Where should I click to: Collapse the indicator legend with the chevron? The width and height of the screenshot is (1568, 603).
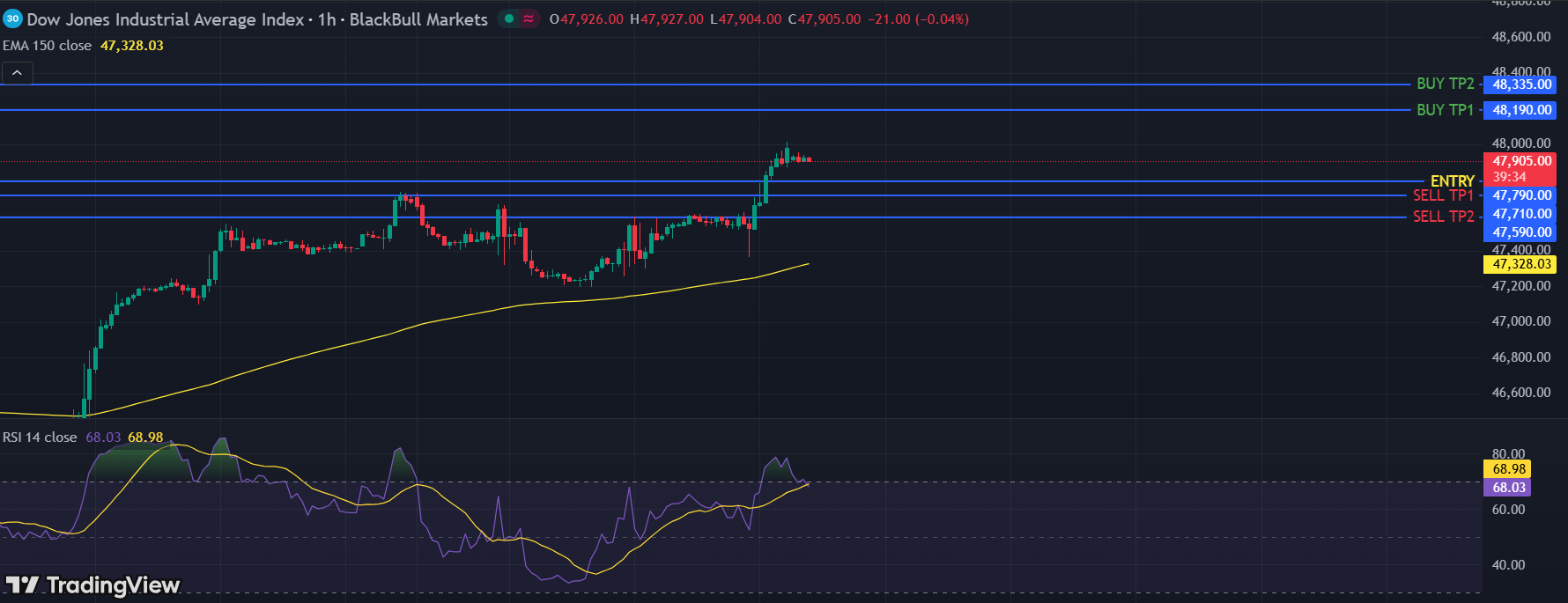point(17,73)
